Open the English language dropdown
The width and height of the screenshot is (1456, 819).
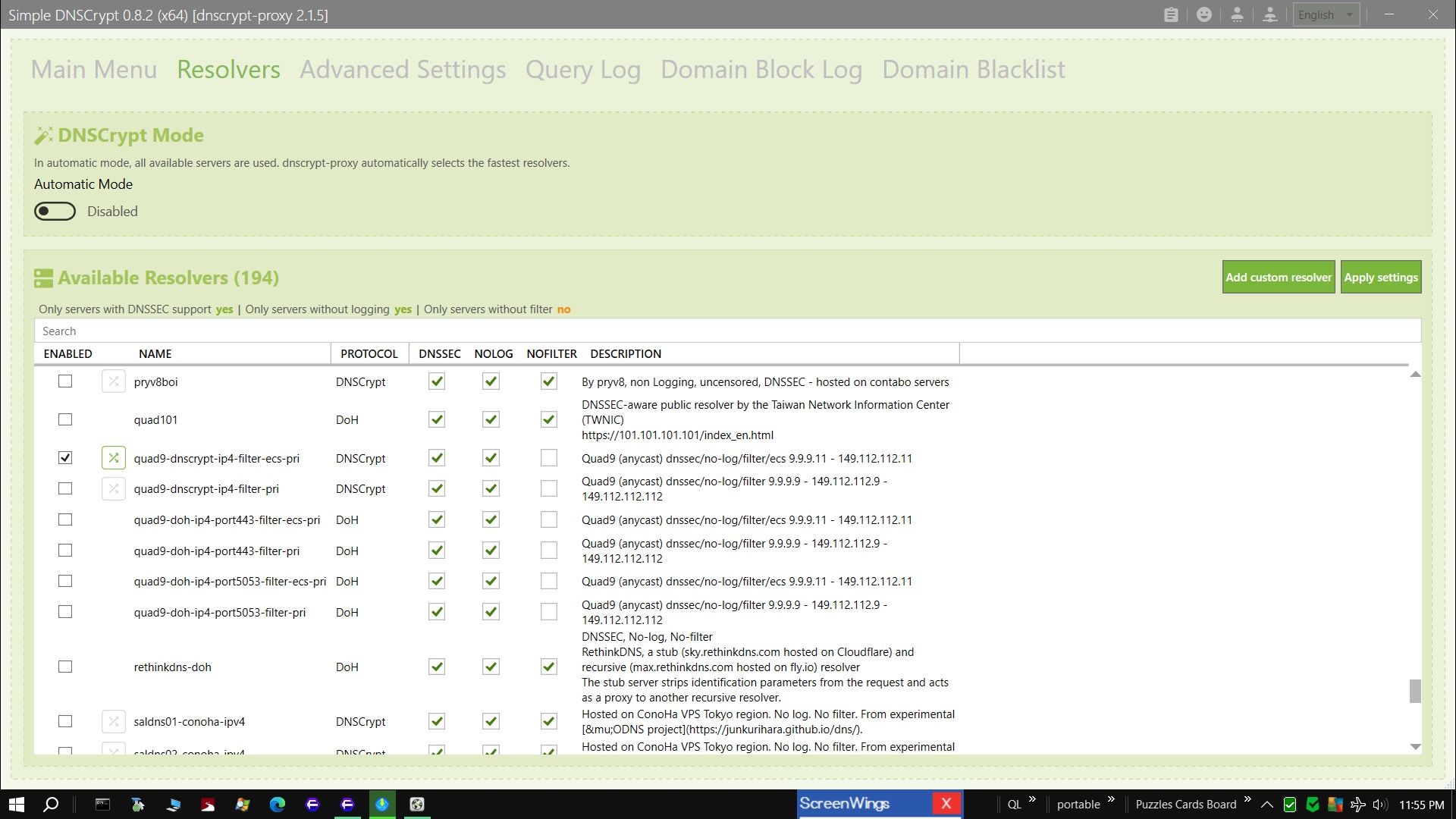[1326, 14]
